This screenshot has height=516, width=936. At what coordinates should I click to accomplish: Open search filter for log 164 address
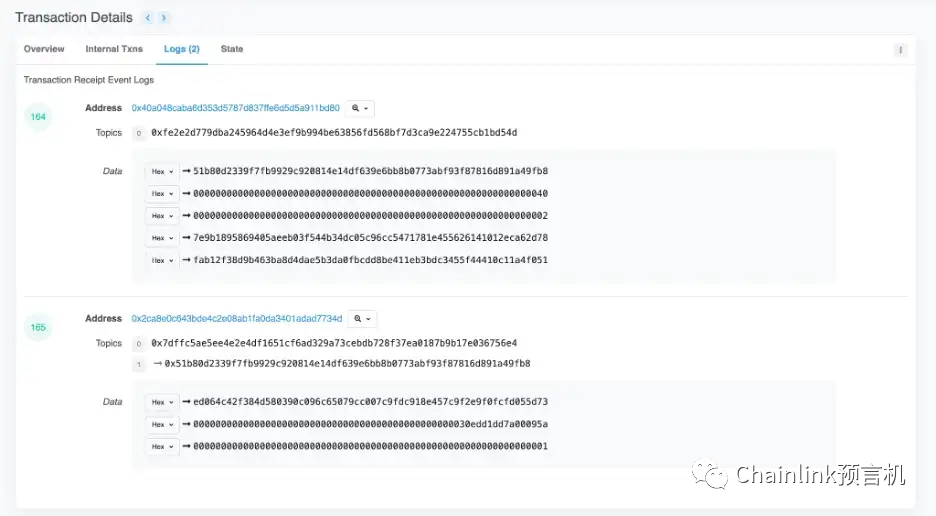[360, 108]
